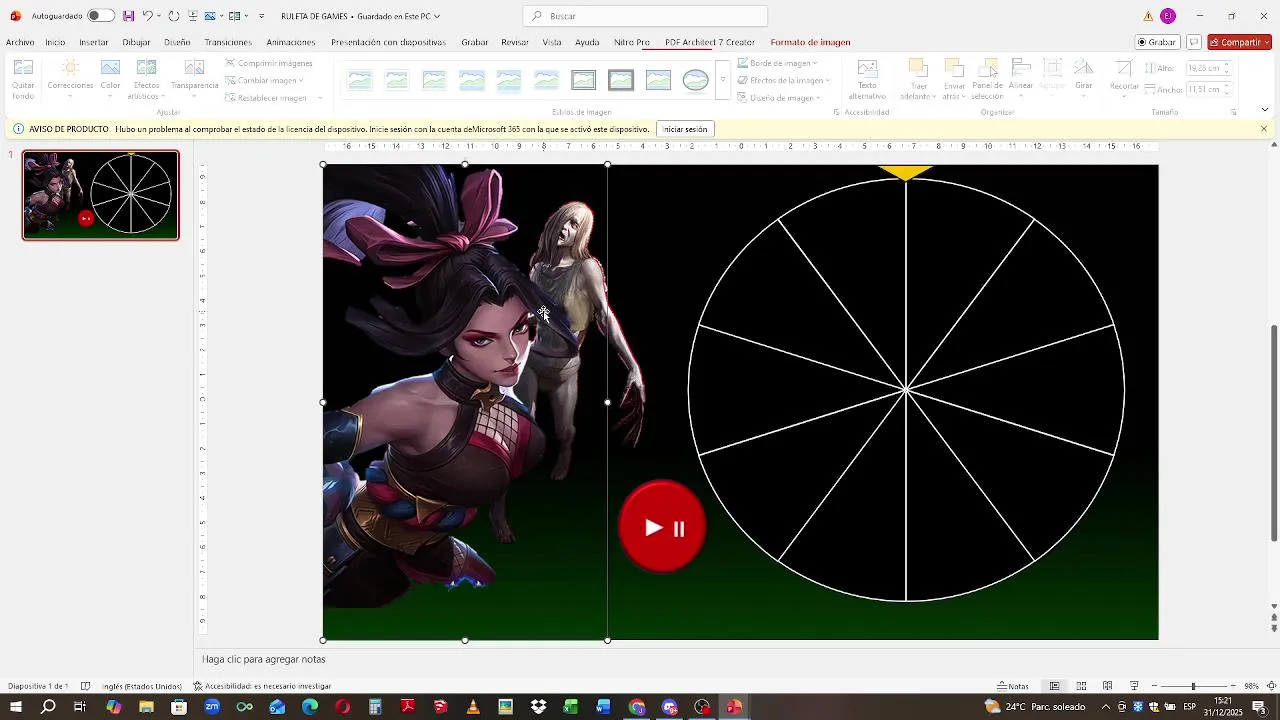Click the Redo/repeat icon
The height and width of the screenshot is (720, 1280).
tap(174, 16)
